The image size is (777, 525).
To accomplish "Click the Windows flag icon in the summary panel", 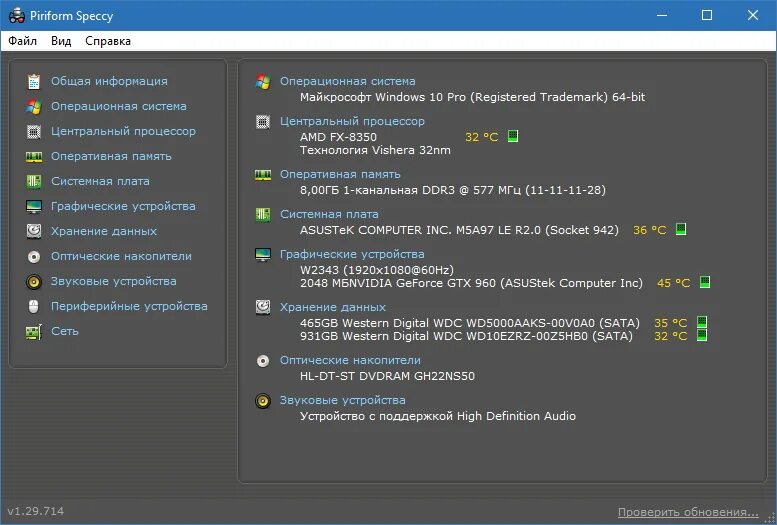I will pos(263,81).
